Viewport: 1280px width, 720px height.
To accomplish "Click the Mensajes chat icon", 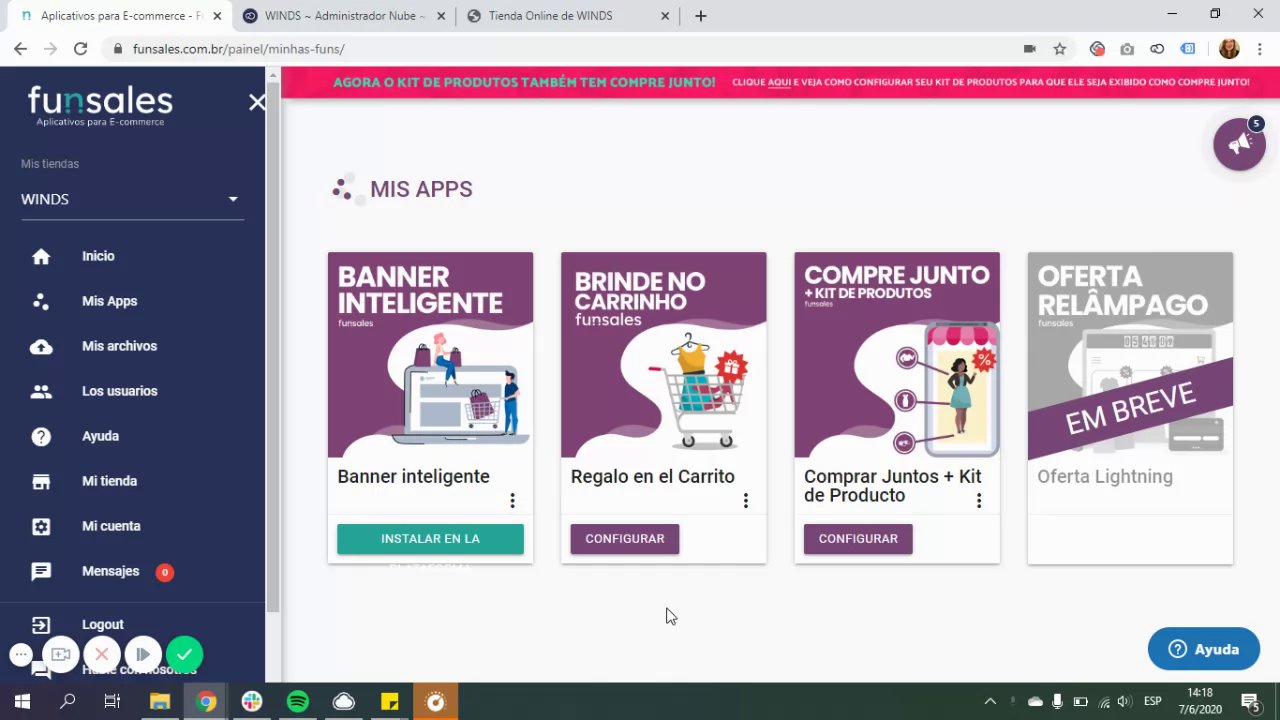I will coord(41,572).
